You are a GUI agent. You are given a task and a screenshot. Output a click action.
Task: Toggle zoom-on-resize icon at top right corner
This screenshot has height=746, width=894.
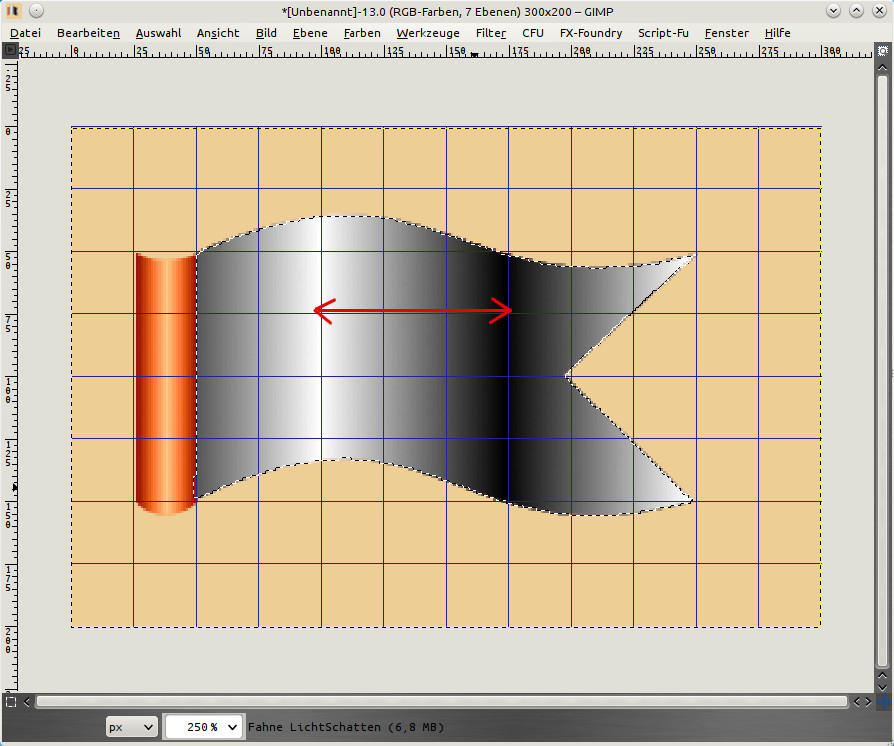click(x=882, y=50)
